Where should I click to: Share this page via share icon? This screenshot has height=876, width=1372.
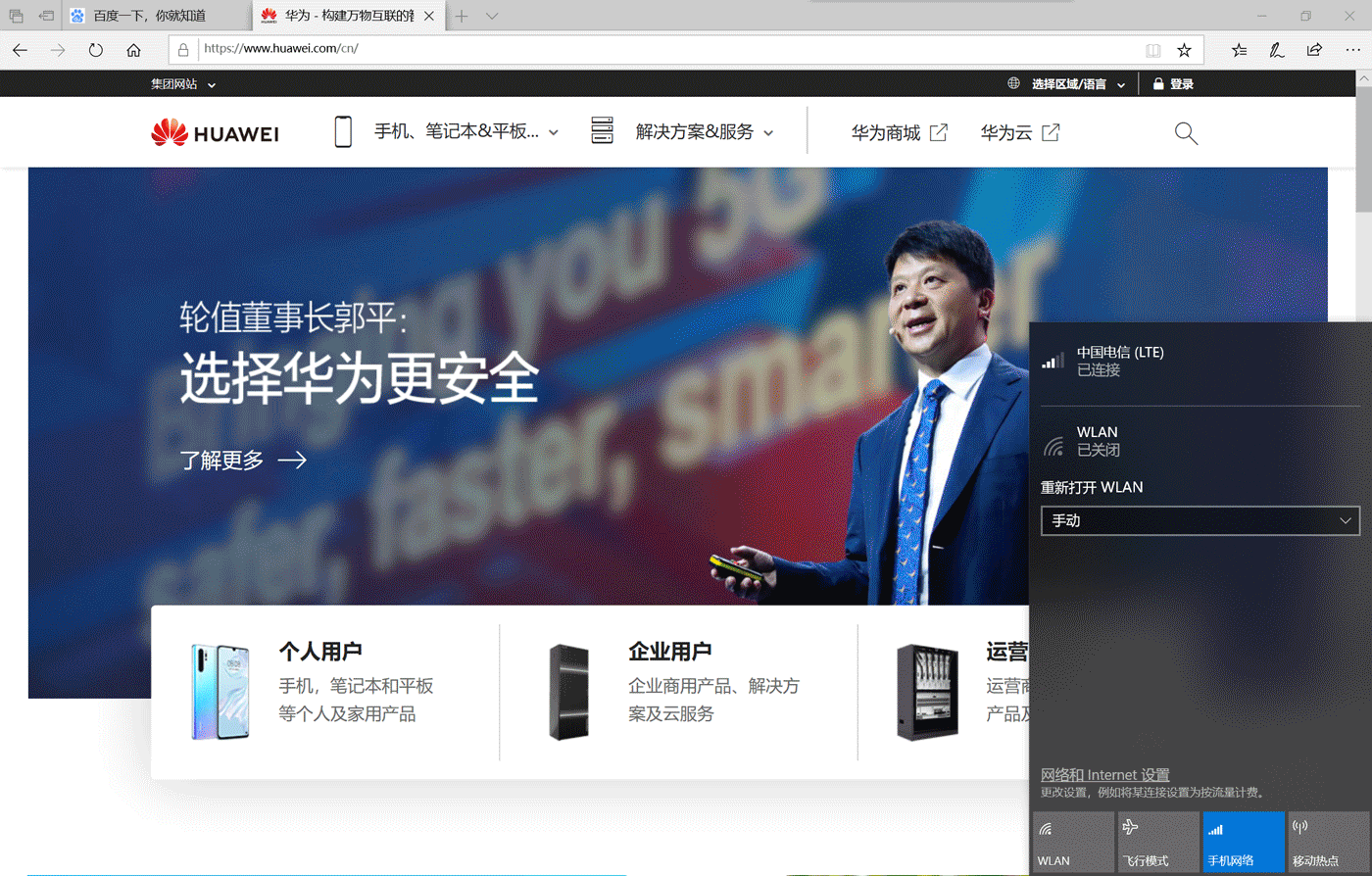1314,50
